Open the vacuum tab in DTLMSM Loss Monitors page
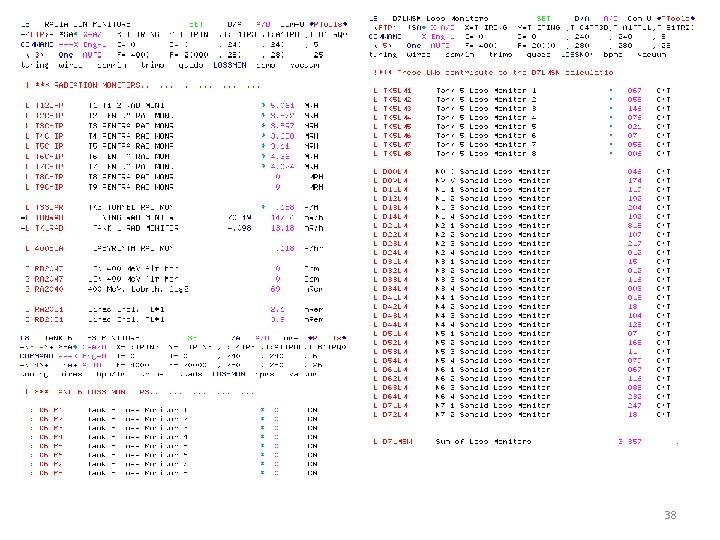Screen dimensions: 720x540 (x=652, y=55)
